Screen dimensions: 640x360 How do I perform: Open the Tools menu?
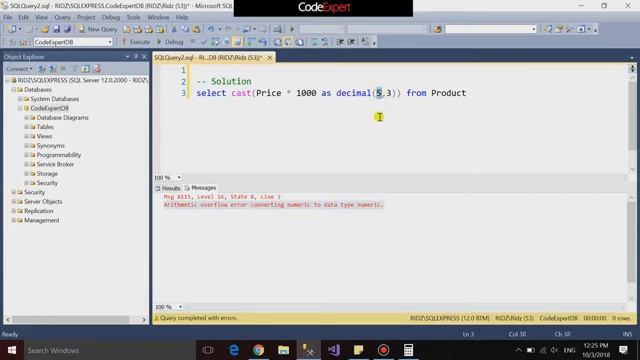(133, 18)
